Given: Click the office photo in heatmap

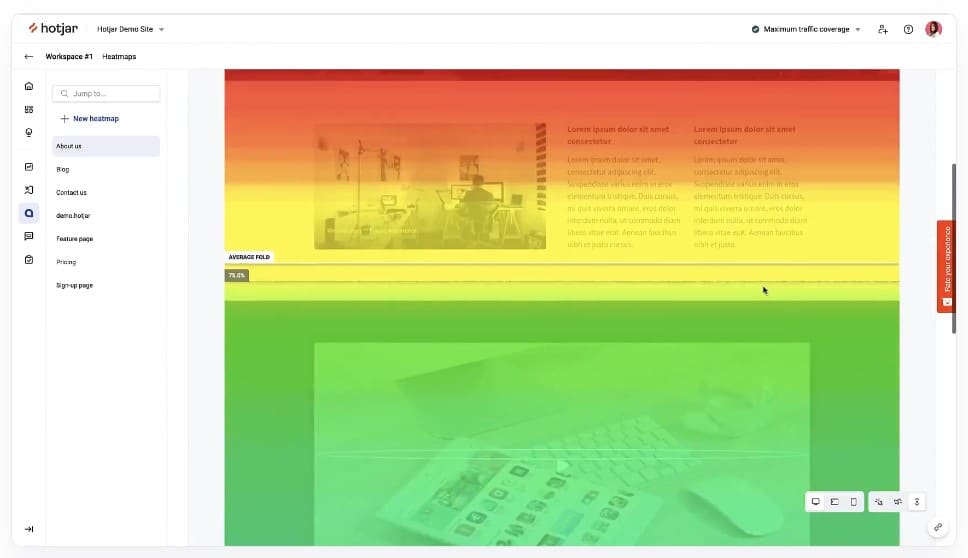Looking at the screenshot, I should click(430, 186).
